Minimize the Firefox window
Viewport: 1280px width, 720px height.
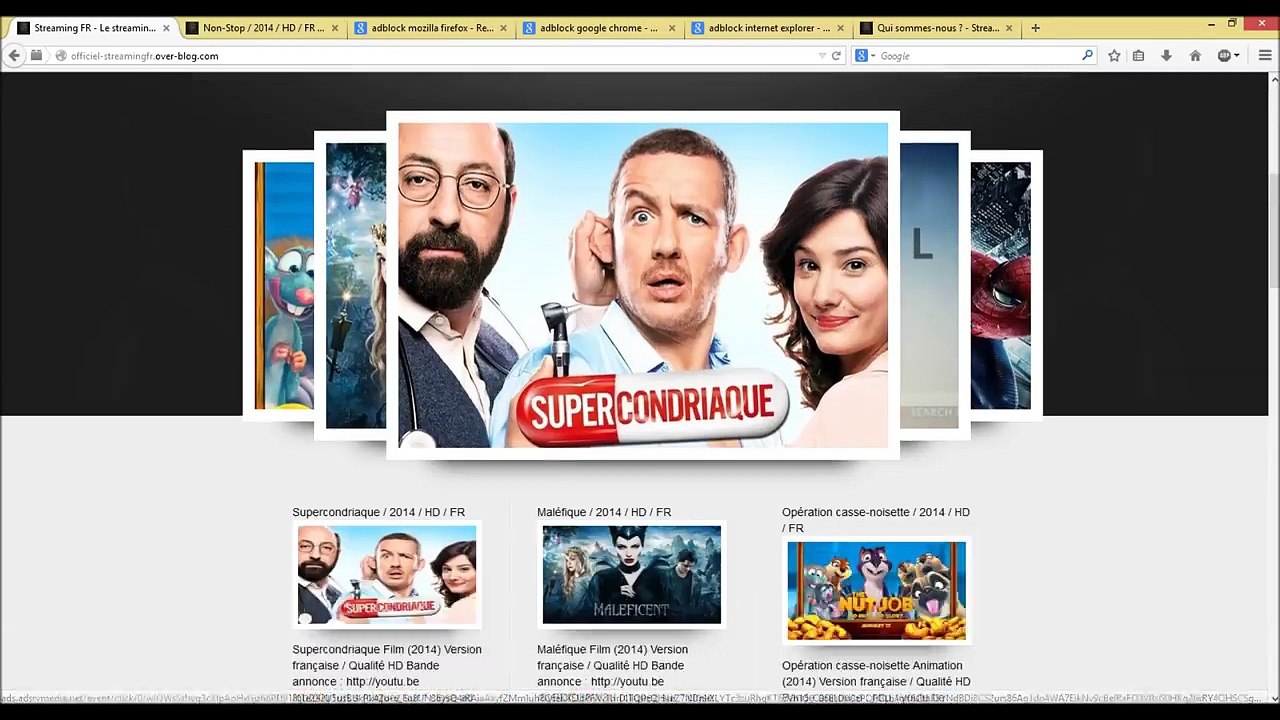tap(1211, 24)
